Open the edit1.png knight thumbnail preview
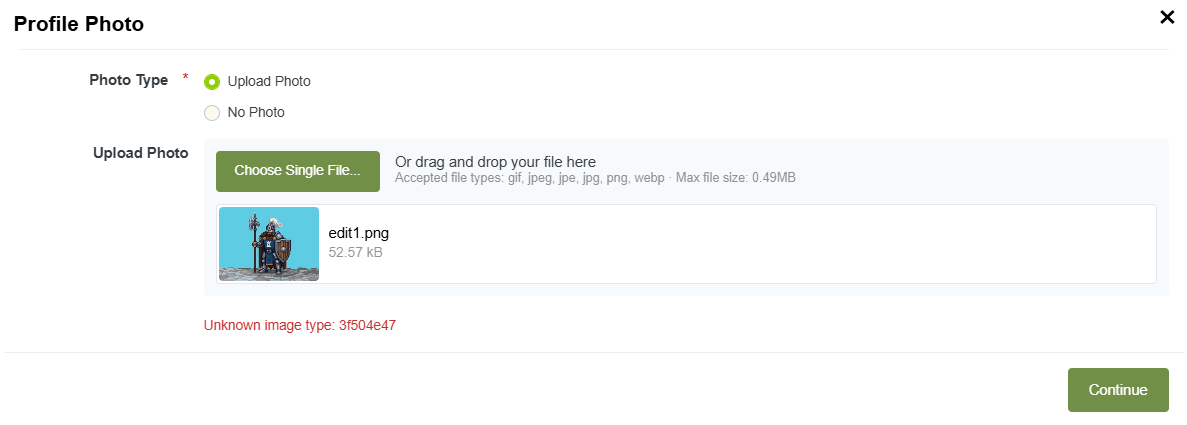This screenshot has width=1187, height=425. click(x=269, y=244)
